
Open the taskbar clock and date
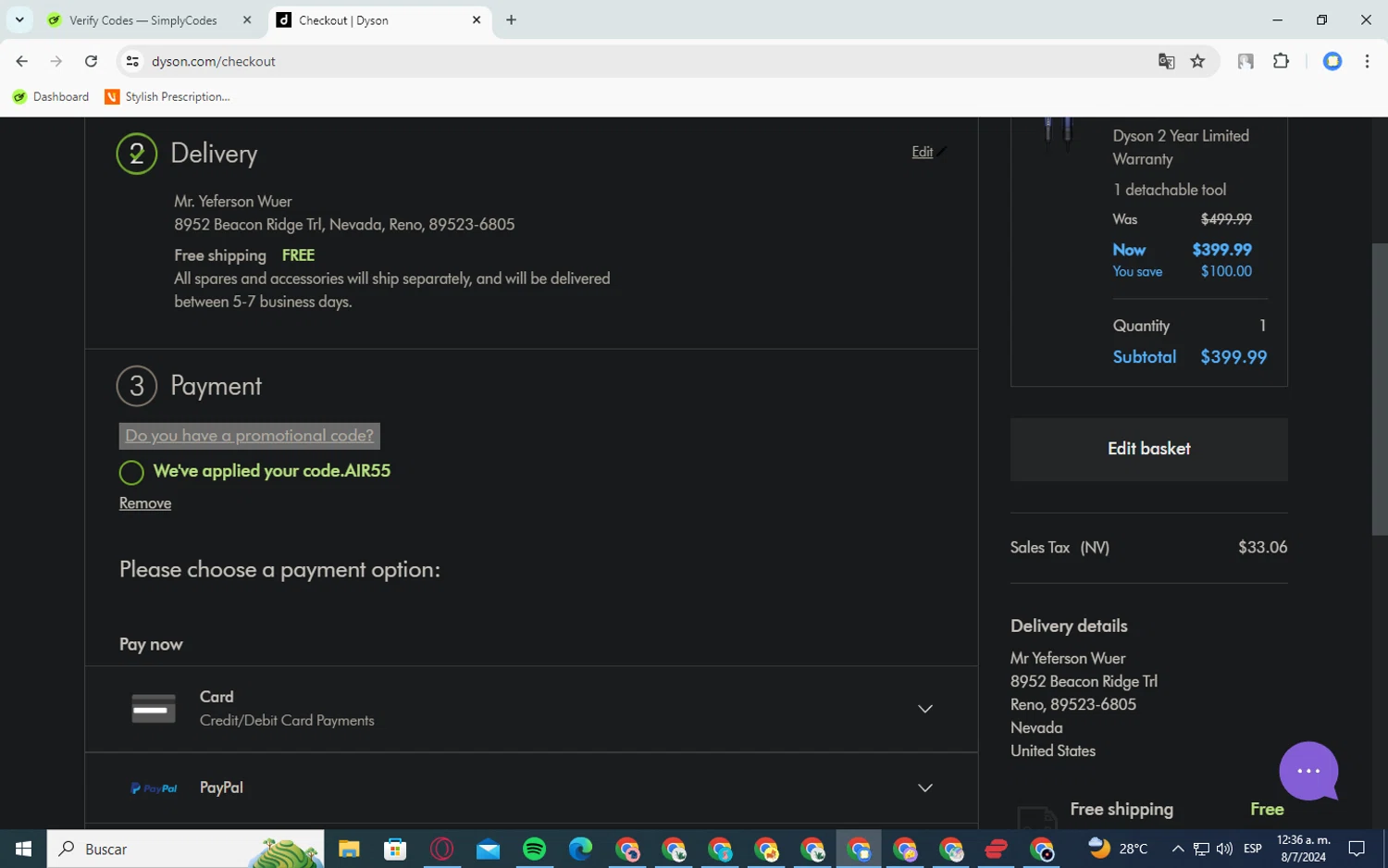(1303, 849)
